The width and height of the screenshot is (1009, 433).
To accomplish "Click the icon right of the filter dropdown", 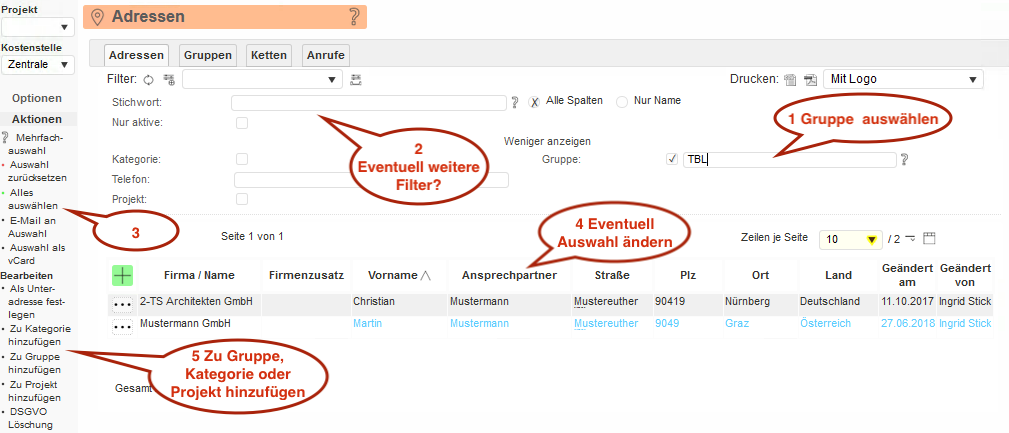I will pos(356,79).
